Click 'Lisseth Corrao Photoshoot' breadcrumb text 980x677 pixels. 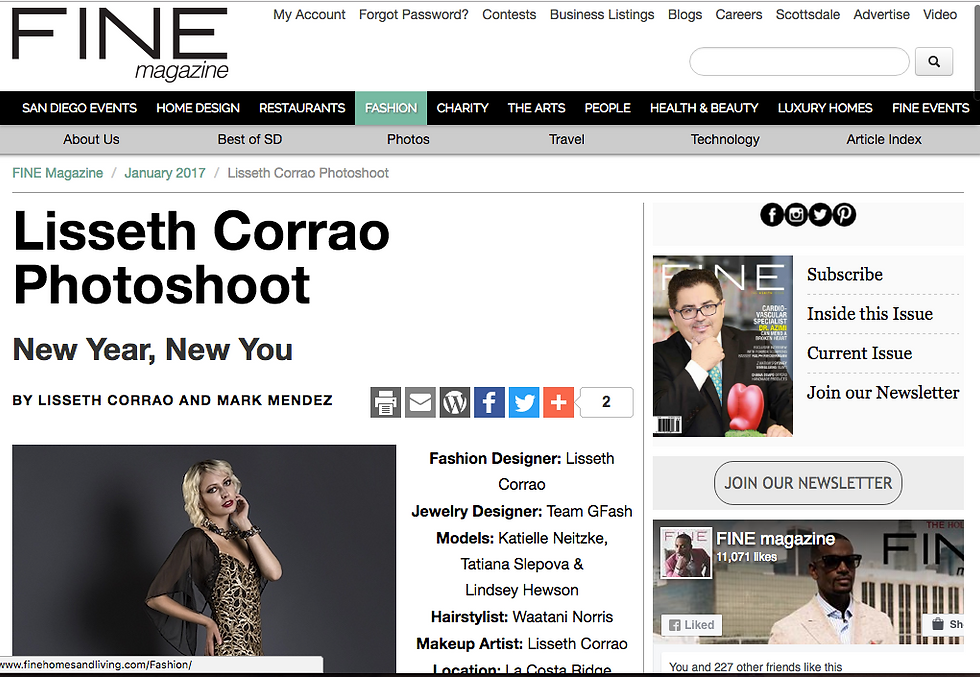[x=308, y=173]
